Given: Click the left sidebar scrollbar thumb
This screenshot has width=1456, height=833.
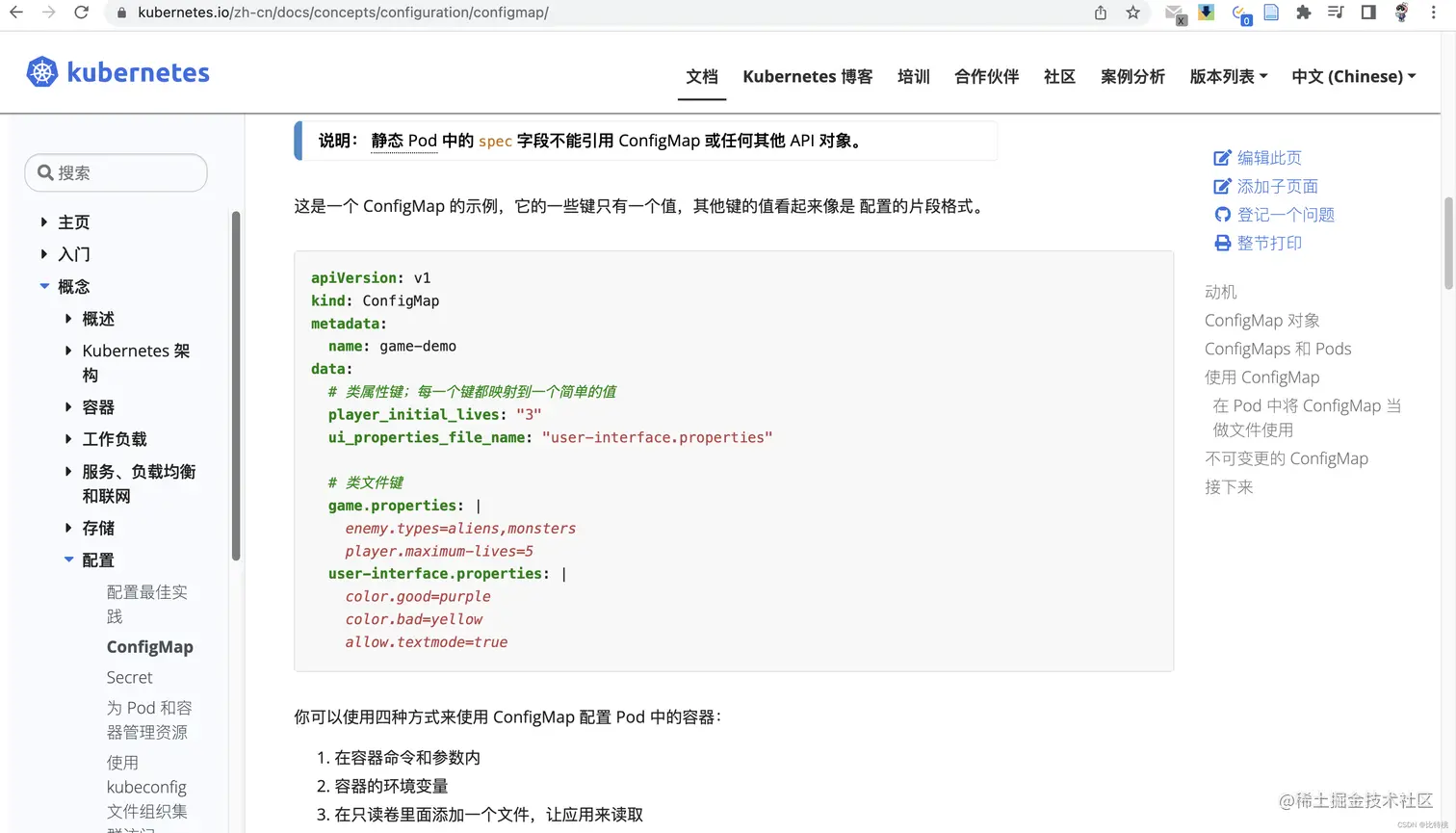Looking at the screenshot, I should [236, 385].
